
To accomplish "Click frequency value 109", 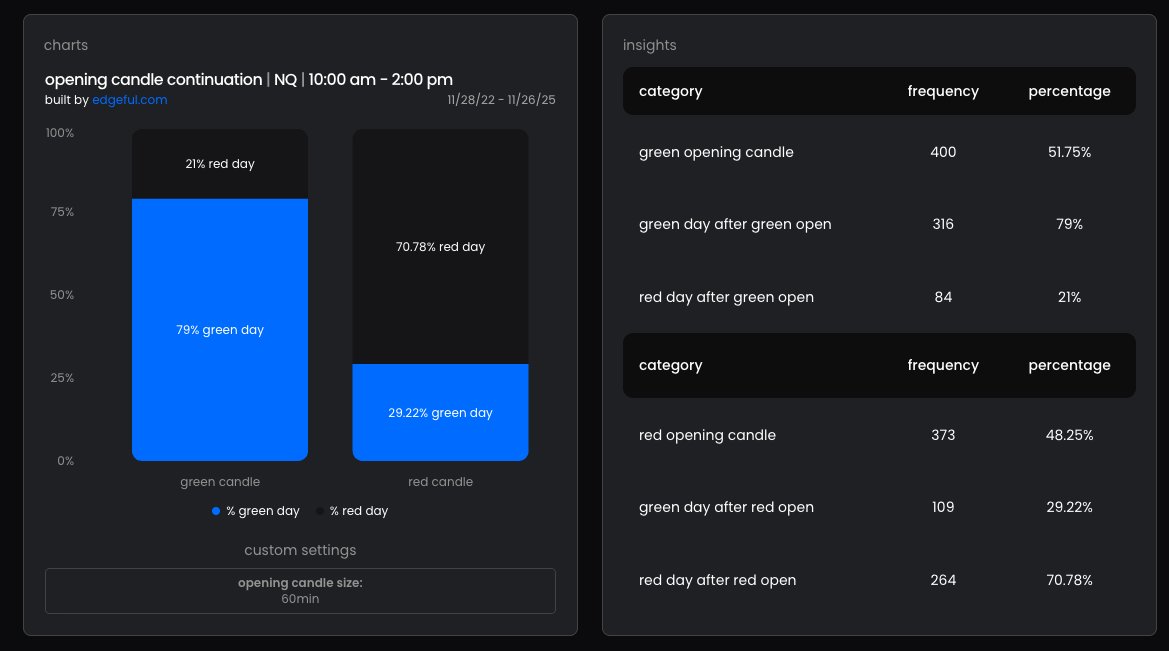I will tap(943, 508).
